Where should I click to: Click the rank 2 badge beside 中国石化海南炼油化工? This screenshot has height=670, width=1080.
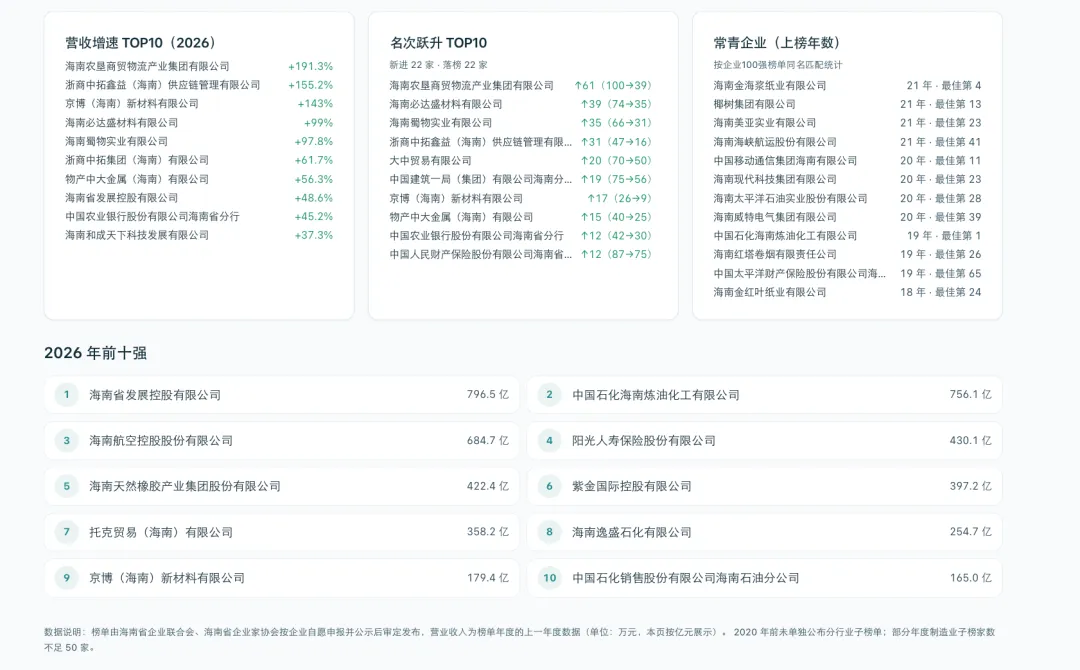(550, 395)
